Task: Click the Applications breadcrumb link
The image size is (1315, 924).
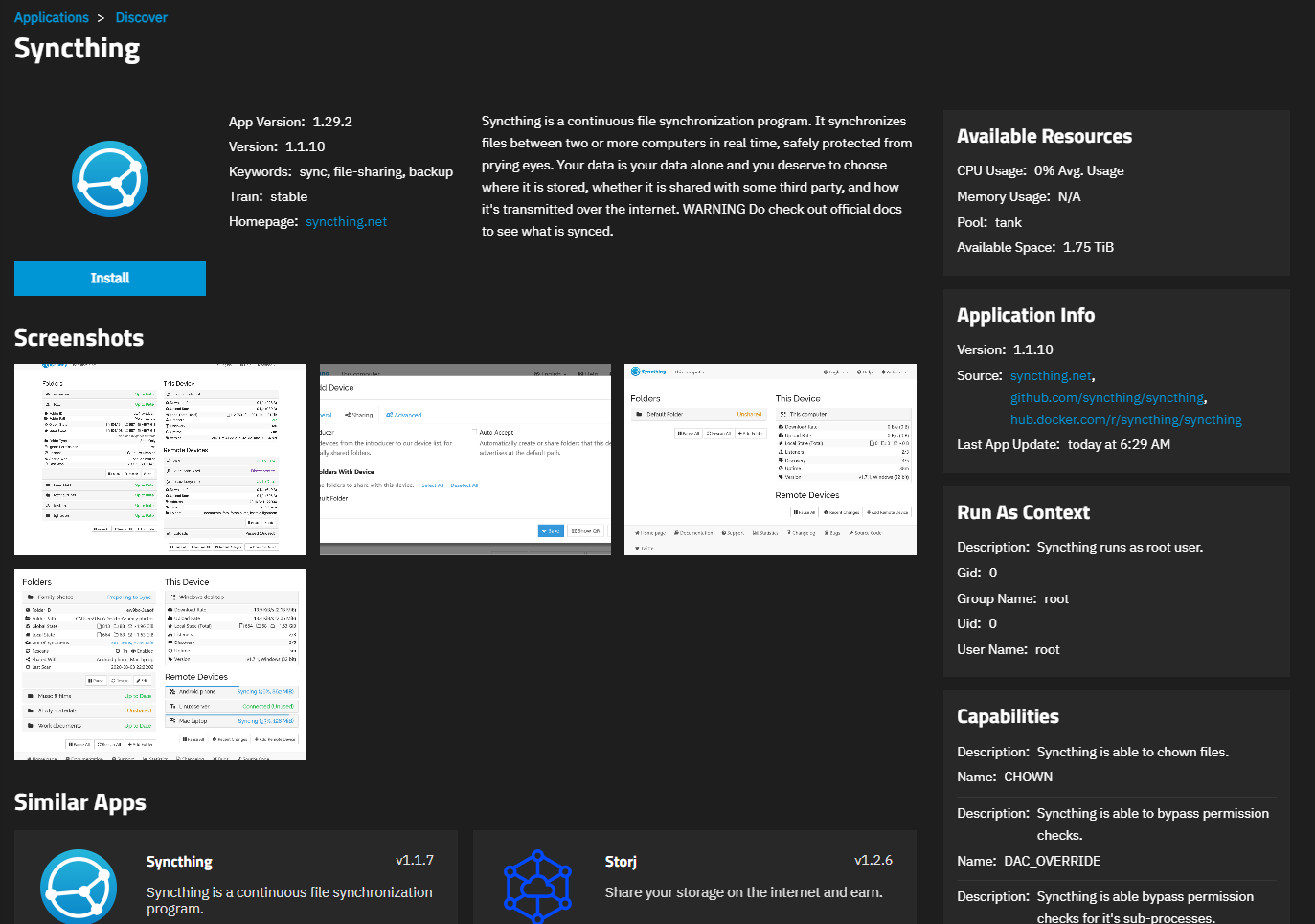Action: coord(51,17)
